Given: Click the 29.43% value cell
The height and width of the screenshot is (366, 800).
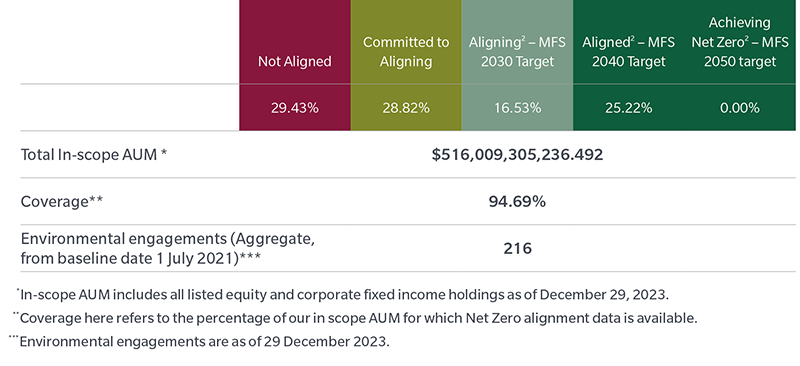Looking at the screenshot, I should [x=294, y=108].
